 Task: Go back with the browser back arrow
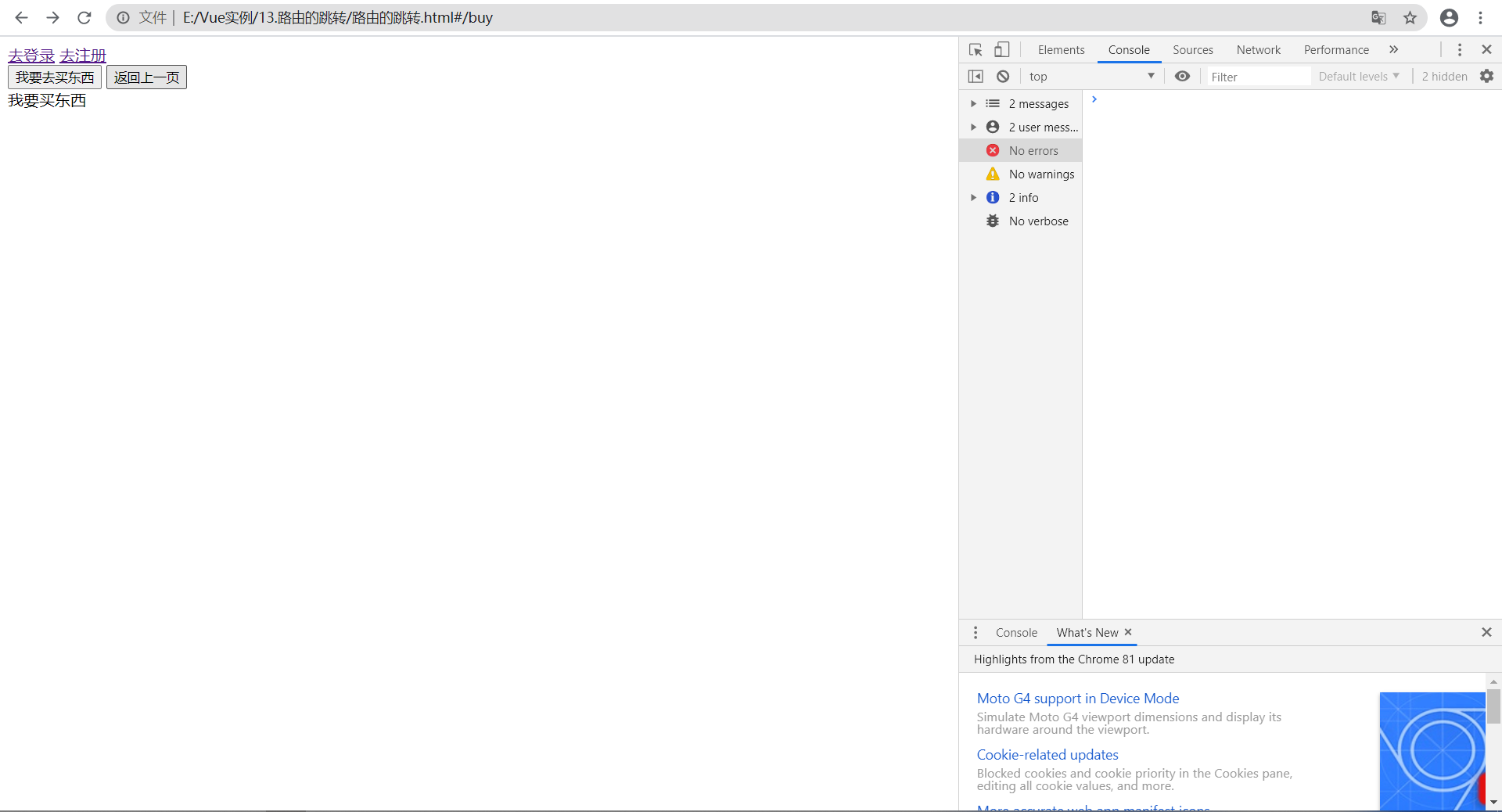click(21, 17)
